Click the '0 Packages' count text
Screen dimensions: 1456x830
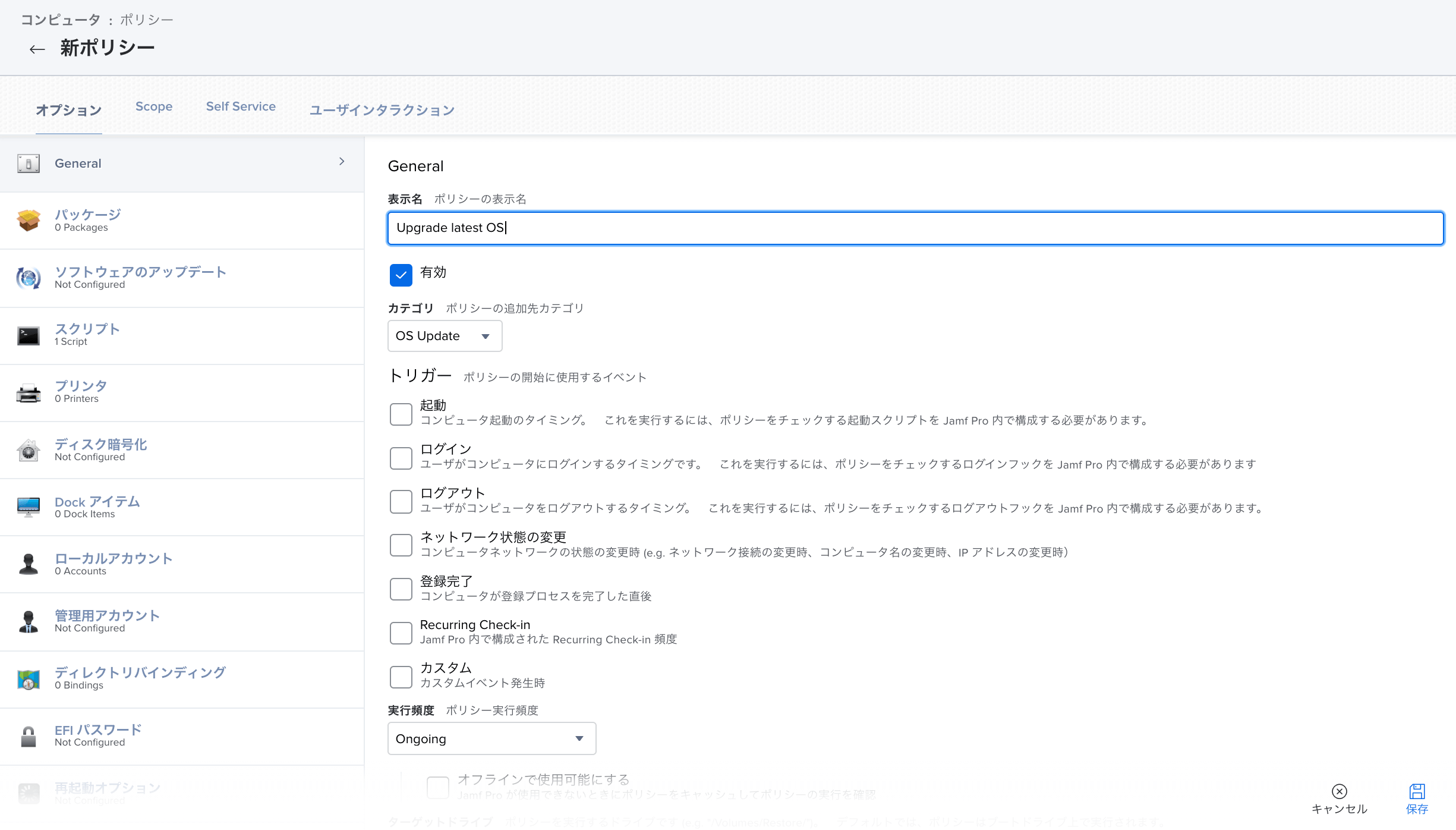tap(81, 228)
